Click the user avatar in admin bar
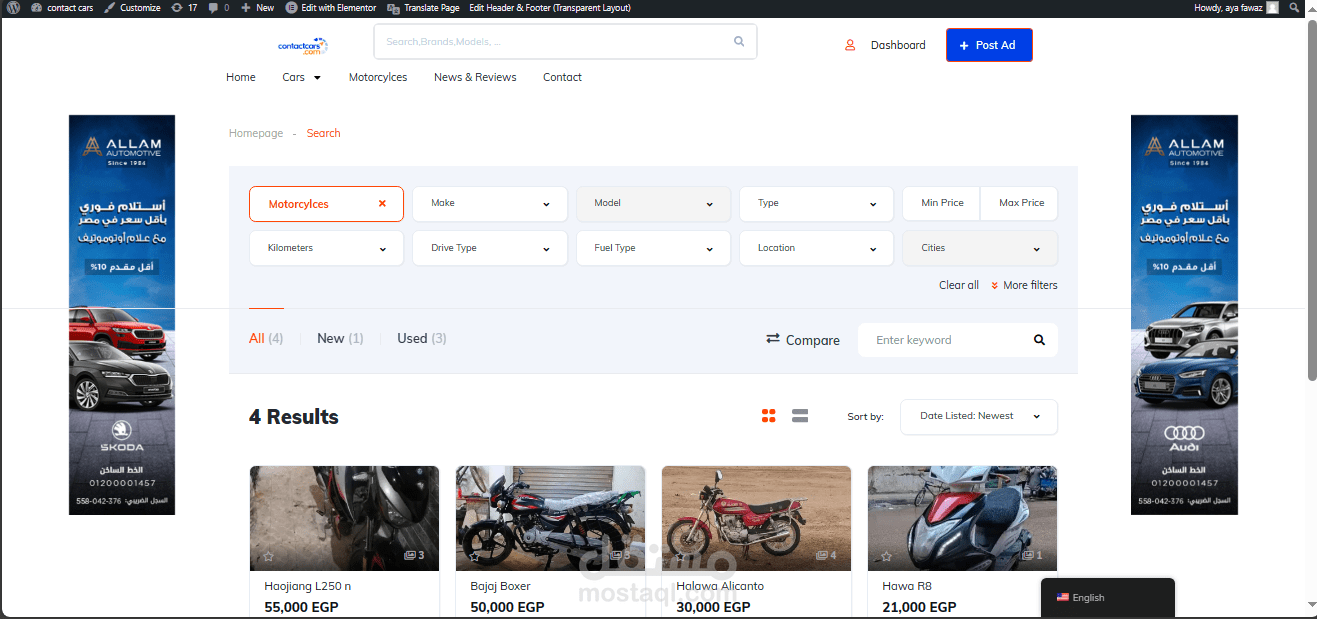 1272,7
